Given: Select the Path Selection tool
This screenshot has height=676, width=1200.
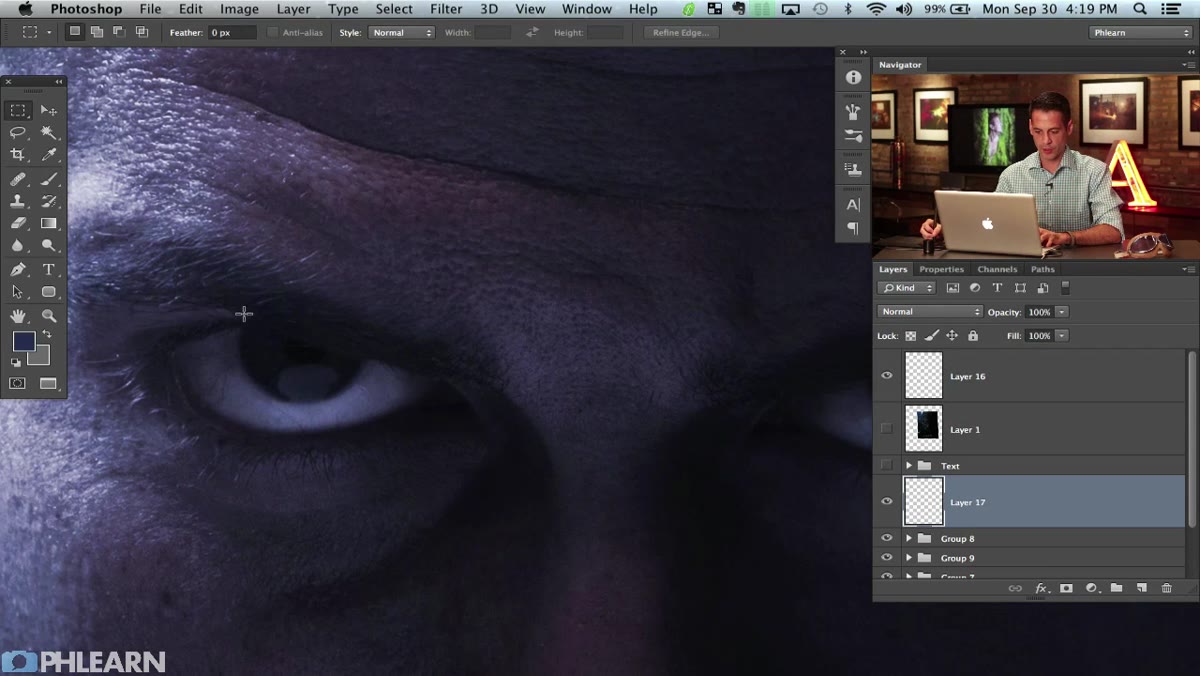Looking at the screenshot, I should coord(18,292).
